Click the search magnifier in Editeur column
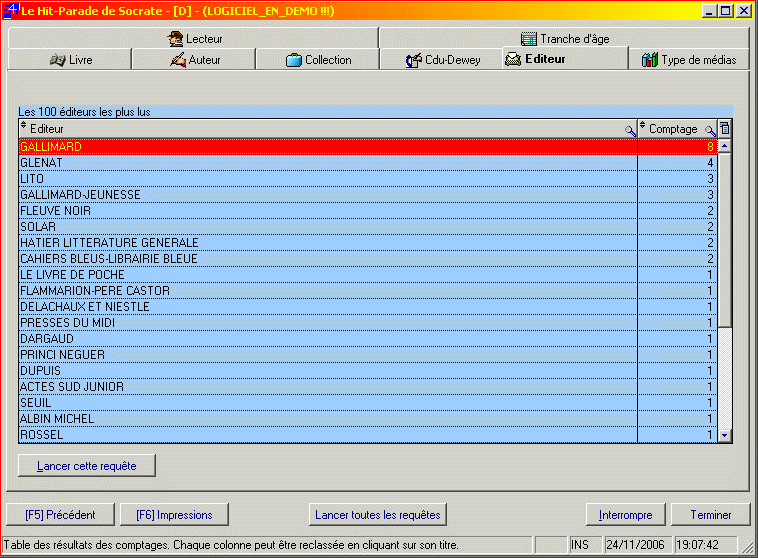This screenshot has height=558, width=758. tap(630, 130)
